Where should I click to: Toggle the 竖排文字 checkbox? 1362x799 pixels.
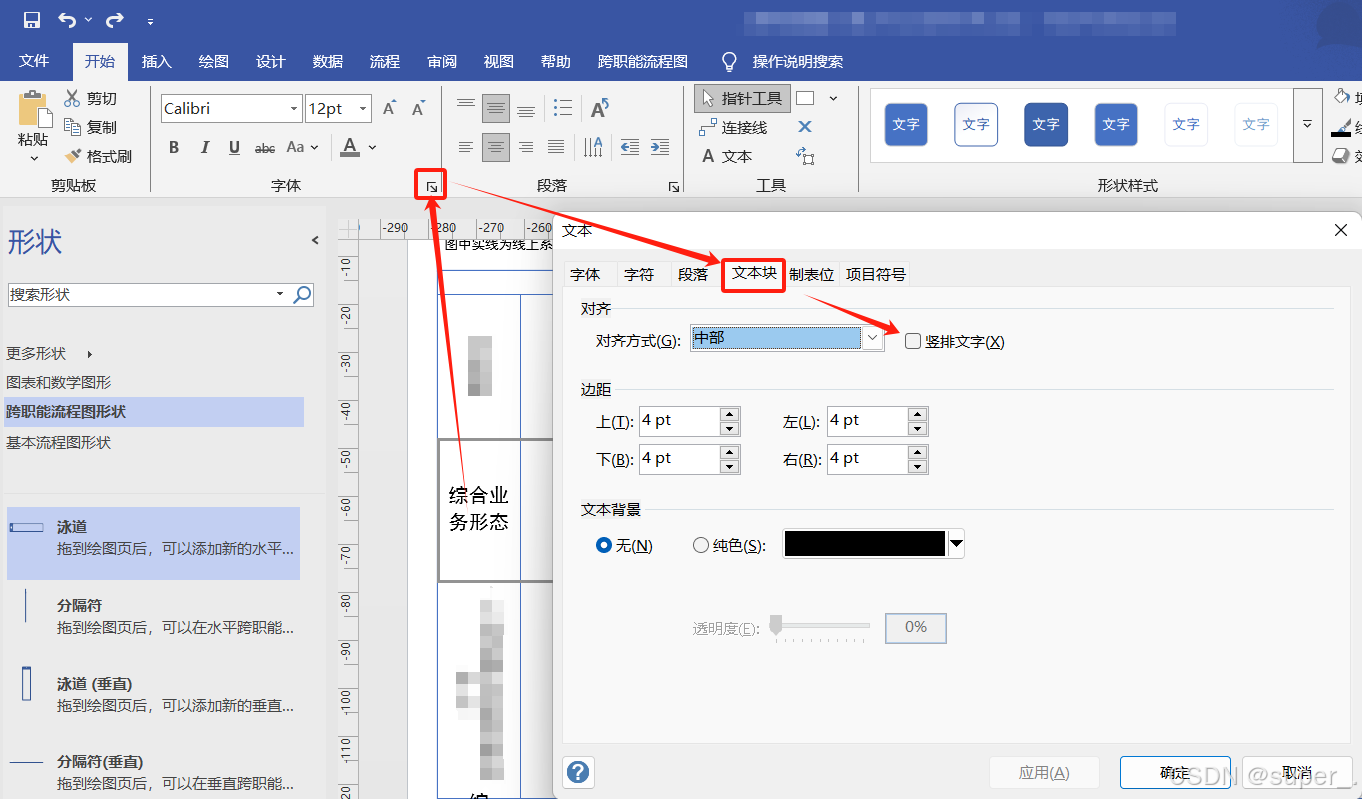912,341
